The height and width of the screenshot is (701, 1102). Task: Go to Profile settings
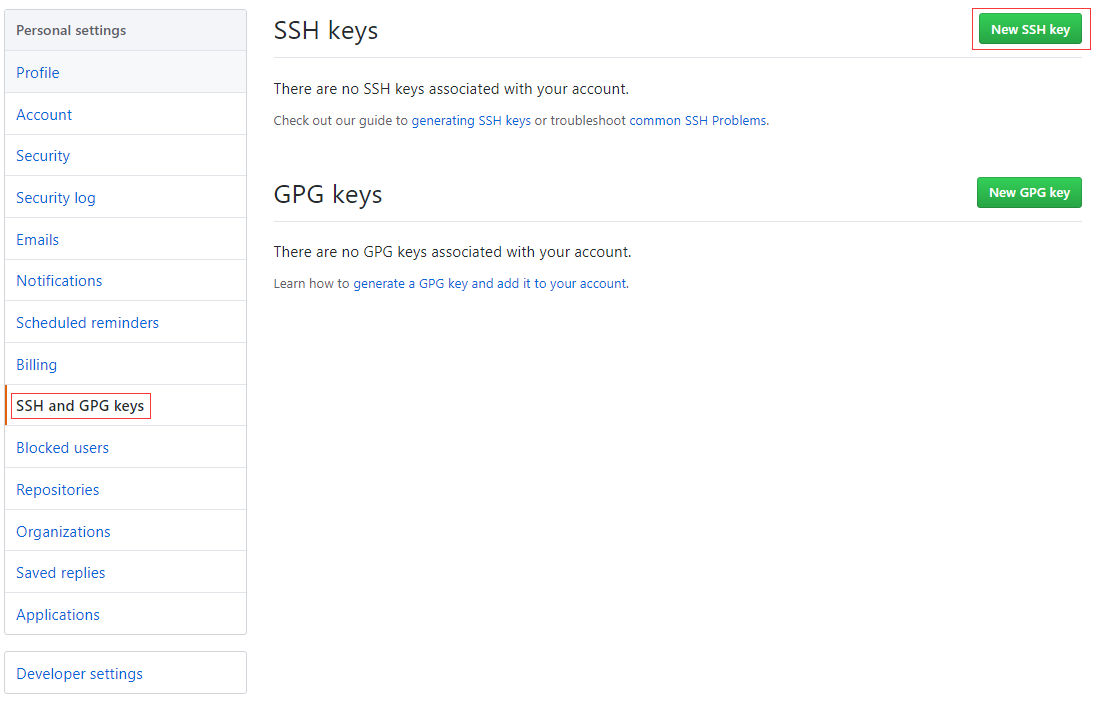(125, 72)
